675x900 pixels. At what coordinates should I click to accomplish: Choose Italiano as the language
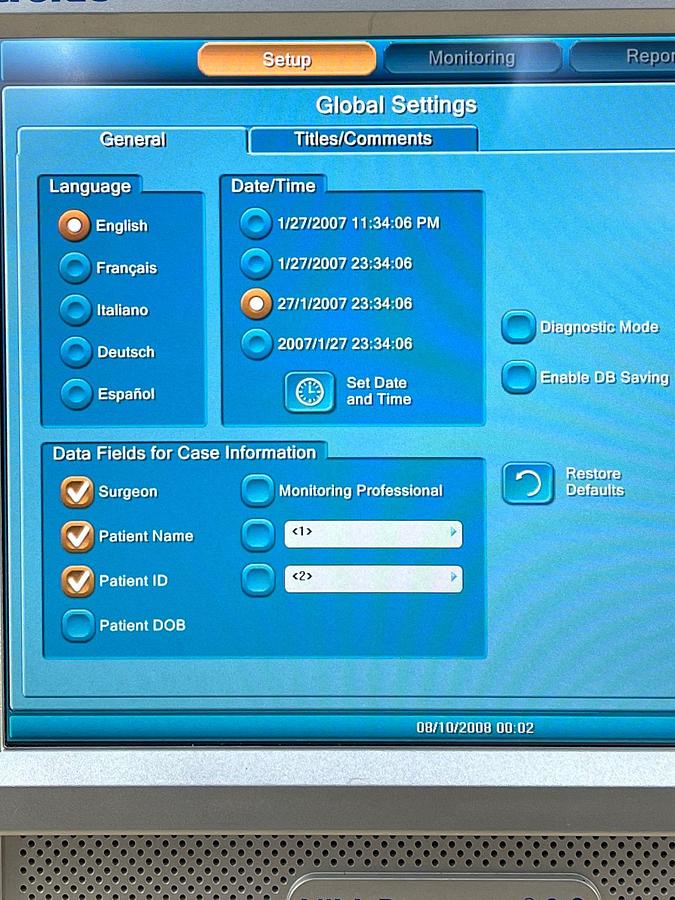click(76, 310)
